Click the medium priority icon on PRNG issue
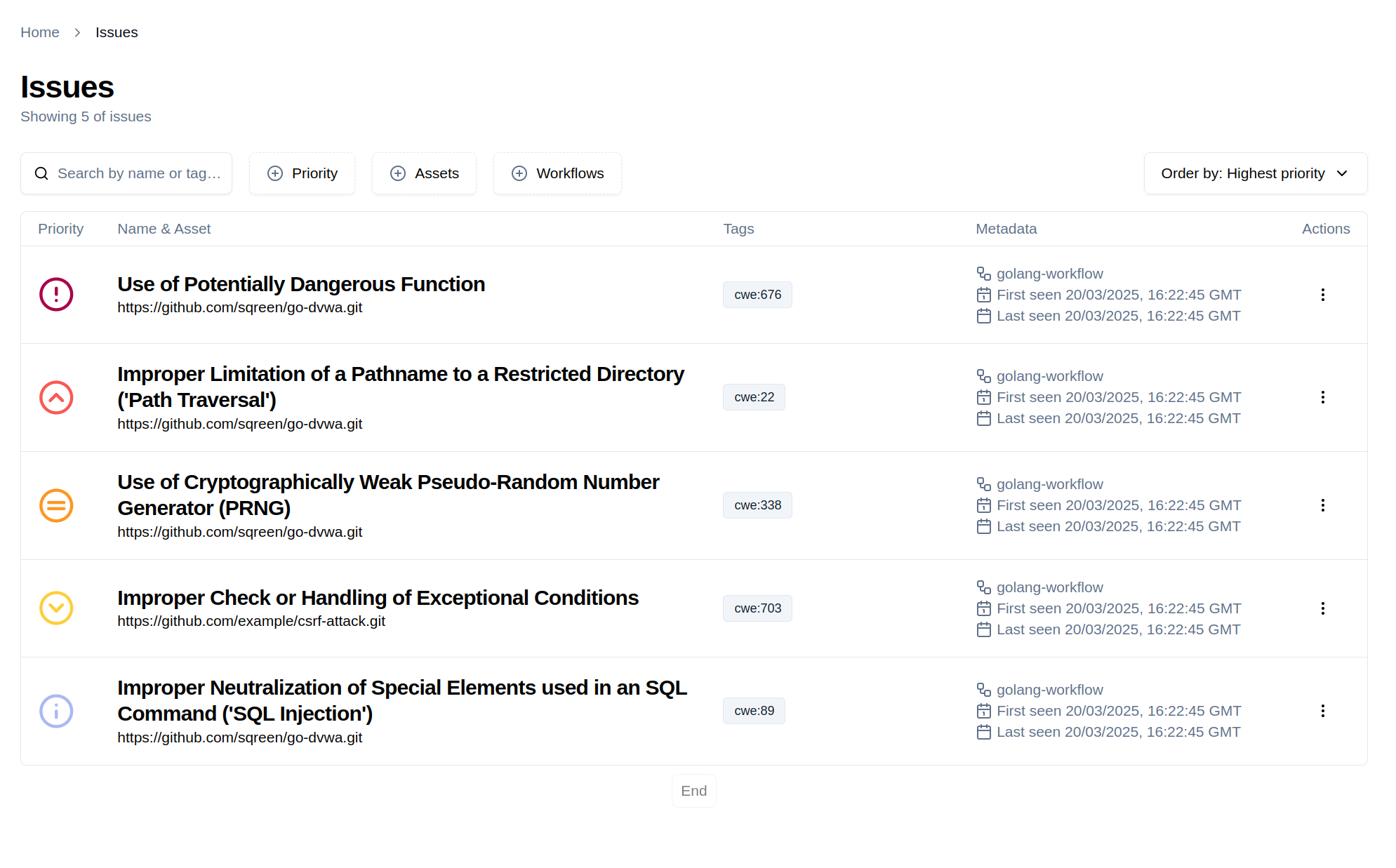 point(56,505)
